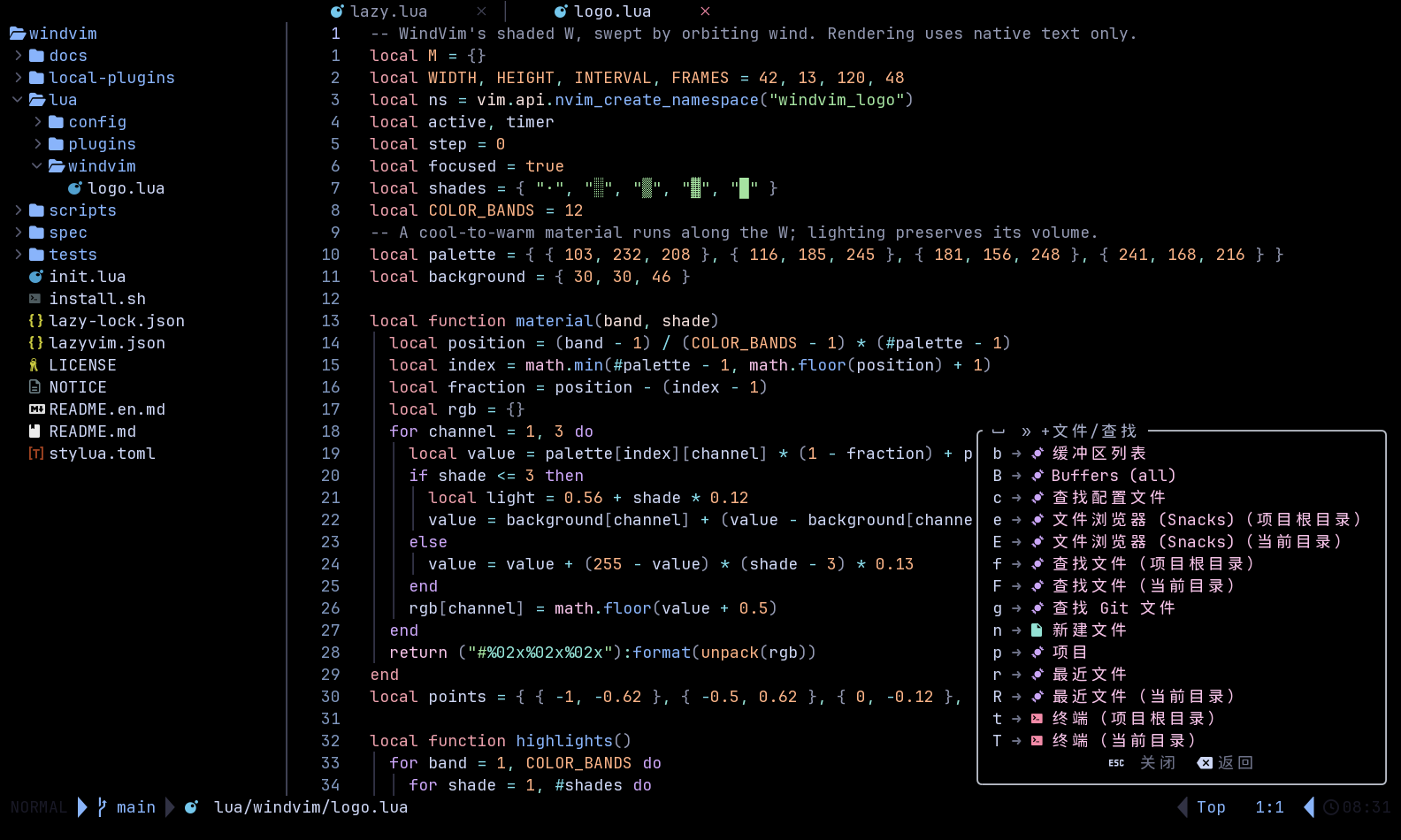This screenshot has height=840, width=1401.
Task: Switch to the lazy.lua tab
Action: point(389,11)
